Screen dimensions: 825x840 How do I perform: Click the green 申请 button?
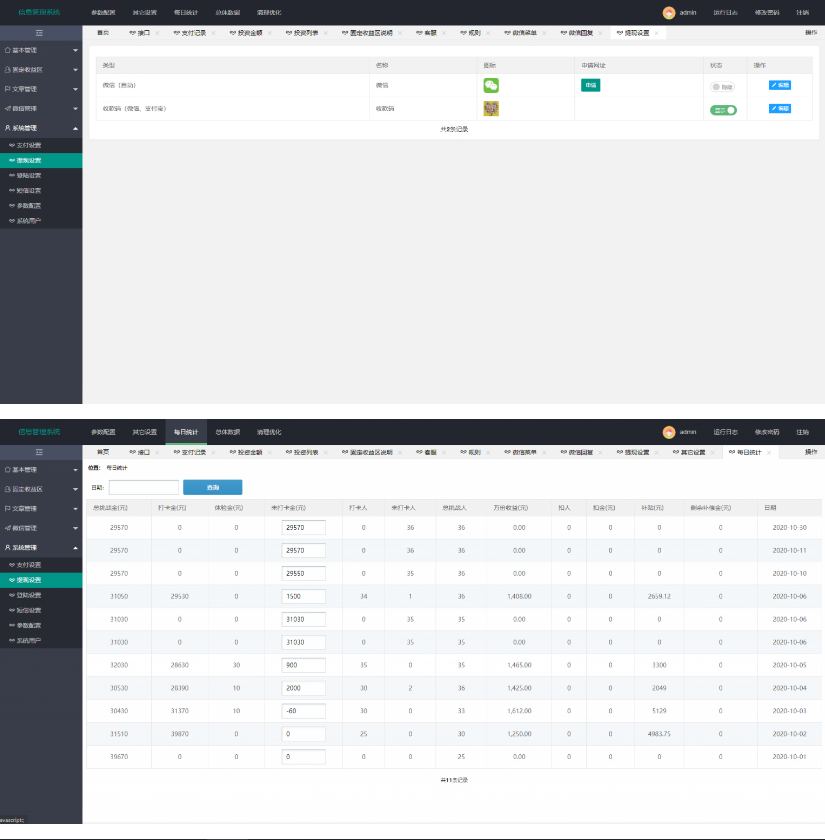point(590,85)
